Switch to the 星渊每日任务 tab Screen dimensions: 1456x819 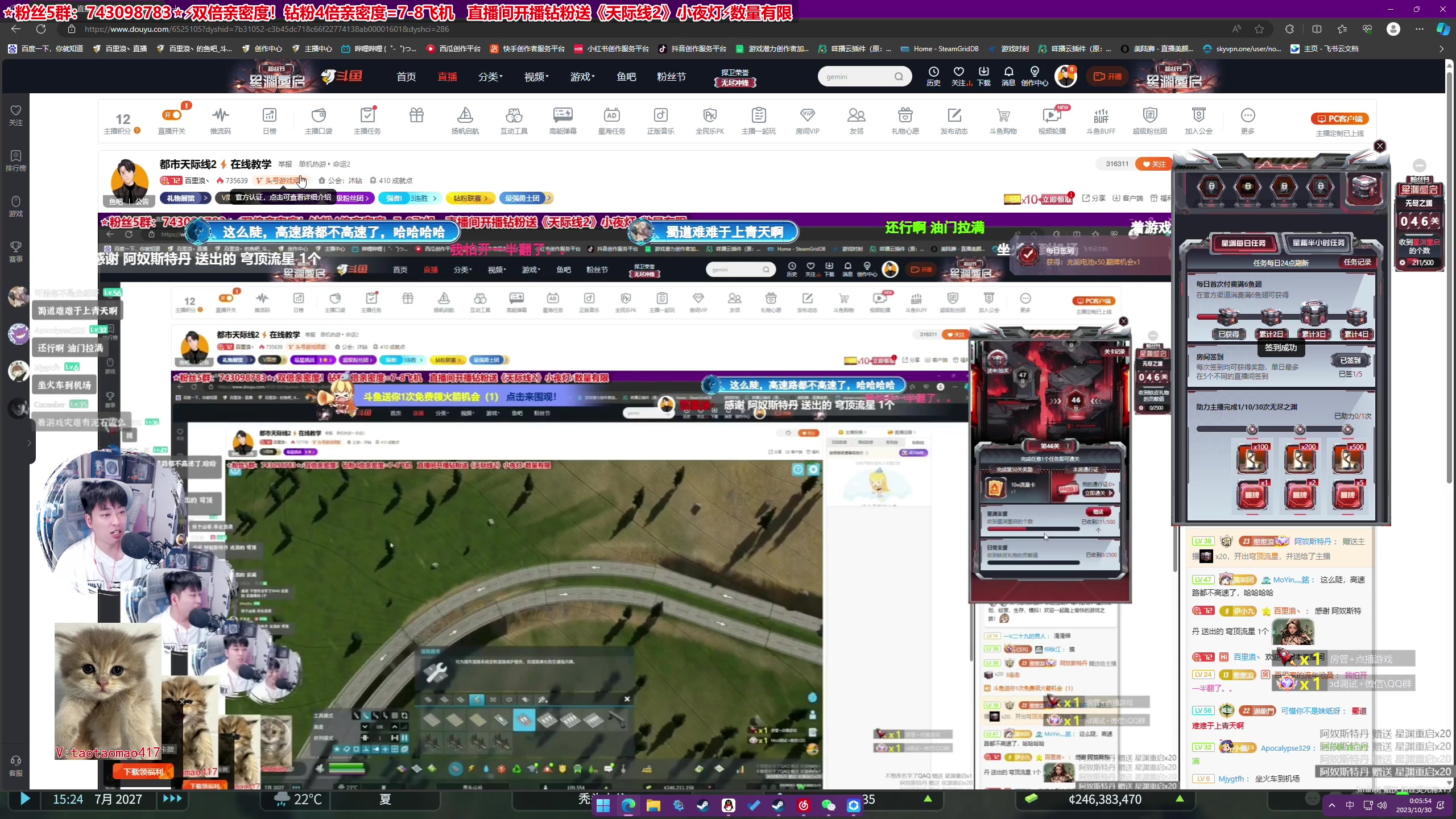click(x=1244, y=243)
